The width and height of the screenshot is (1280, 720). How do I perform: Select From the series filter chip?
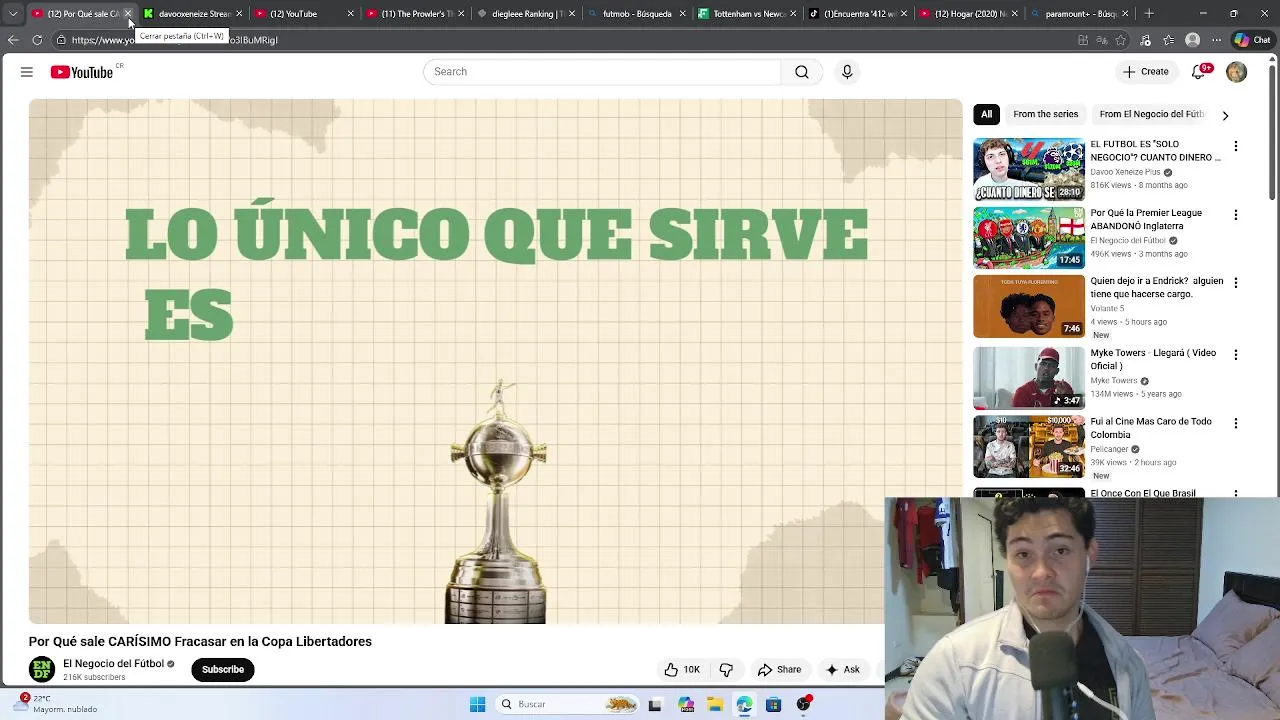(x=1045, y=114)
